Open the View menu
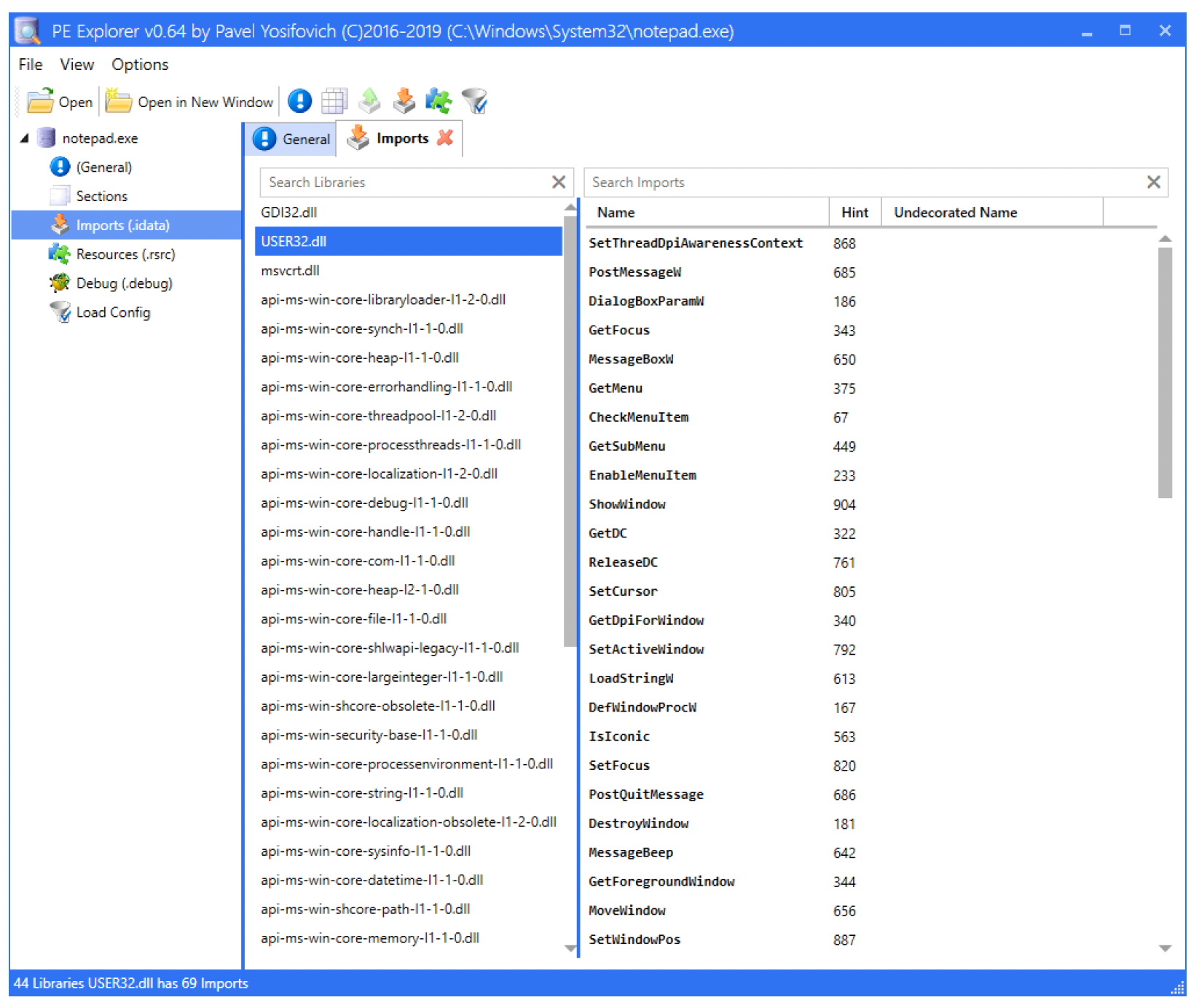The width and height of the screenshot is (1199, 1008). coord(77,64)
